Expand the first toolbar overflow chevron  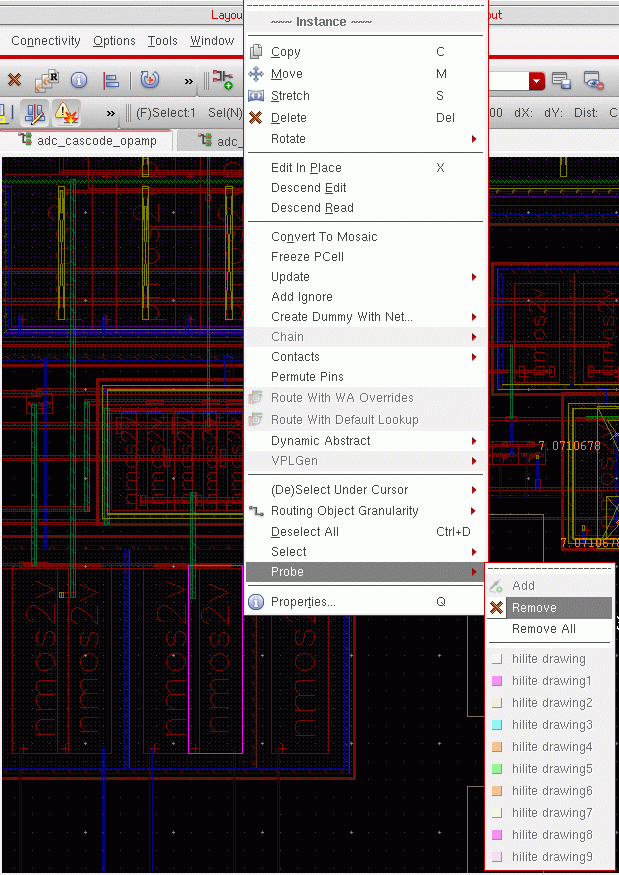[x=188, y=81]
